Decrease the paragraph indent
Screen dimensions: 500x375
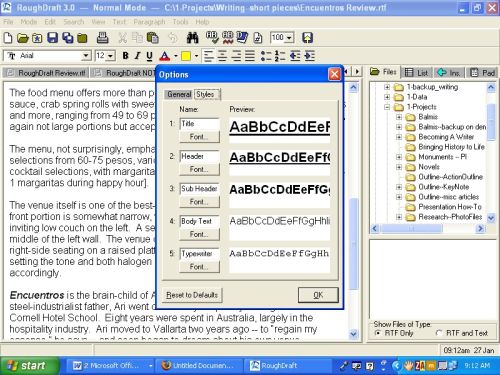pyautogui.click(x=295, y=56)
